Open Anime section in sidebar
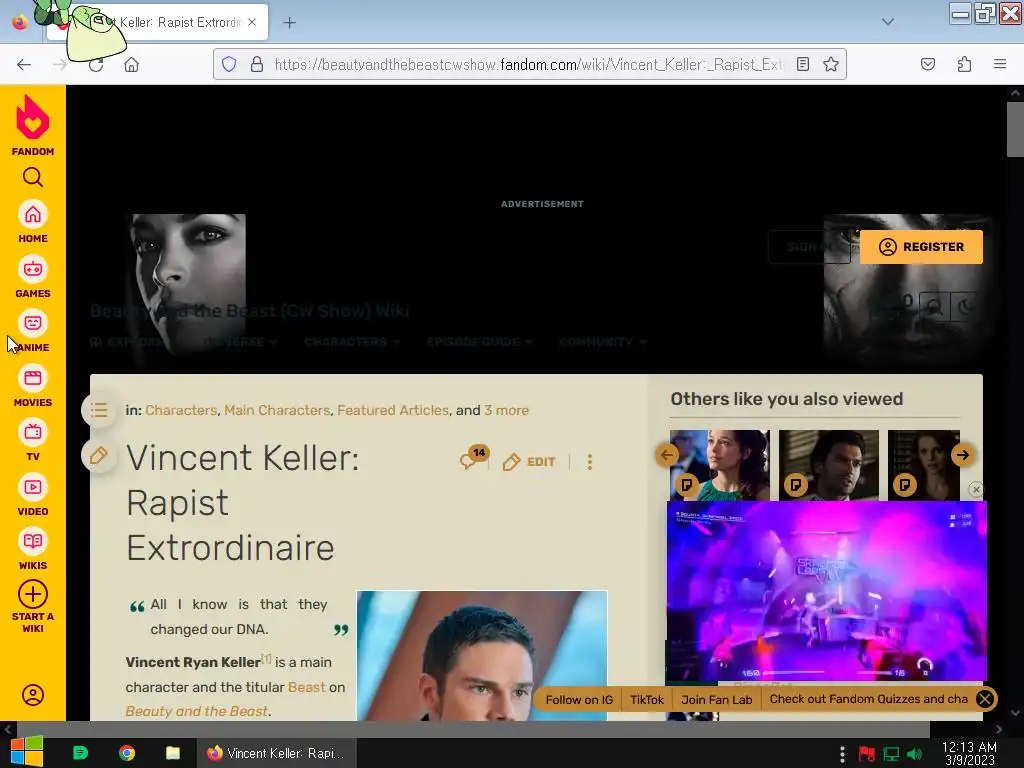1024x768 pixels. [x=33, y=332]
